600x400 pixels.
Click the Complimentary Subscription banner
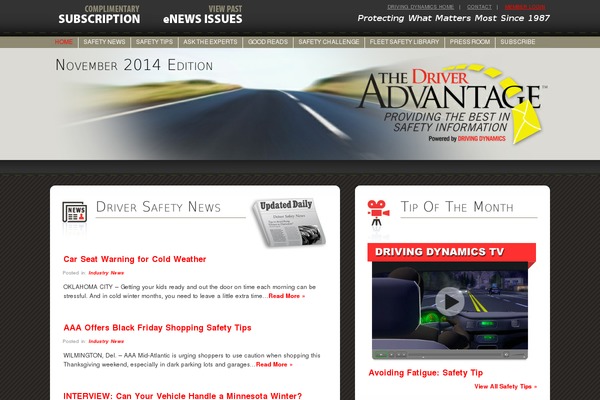click(x=99, y=15)
